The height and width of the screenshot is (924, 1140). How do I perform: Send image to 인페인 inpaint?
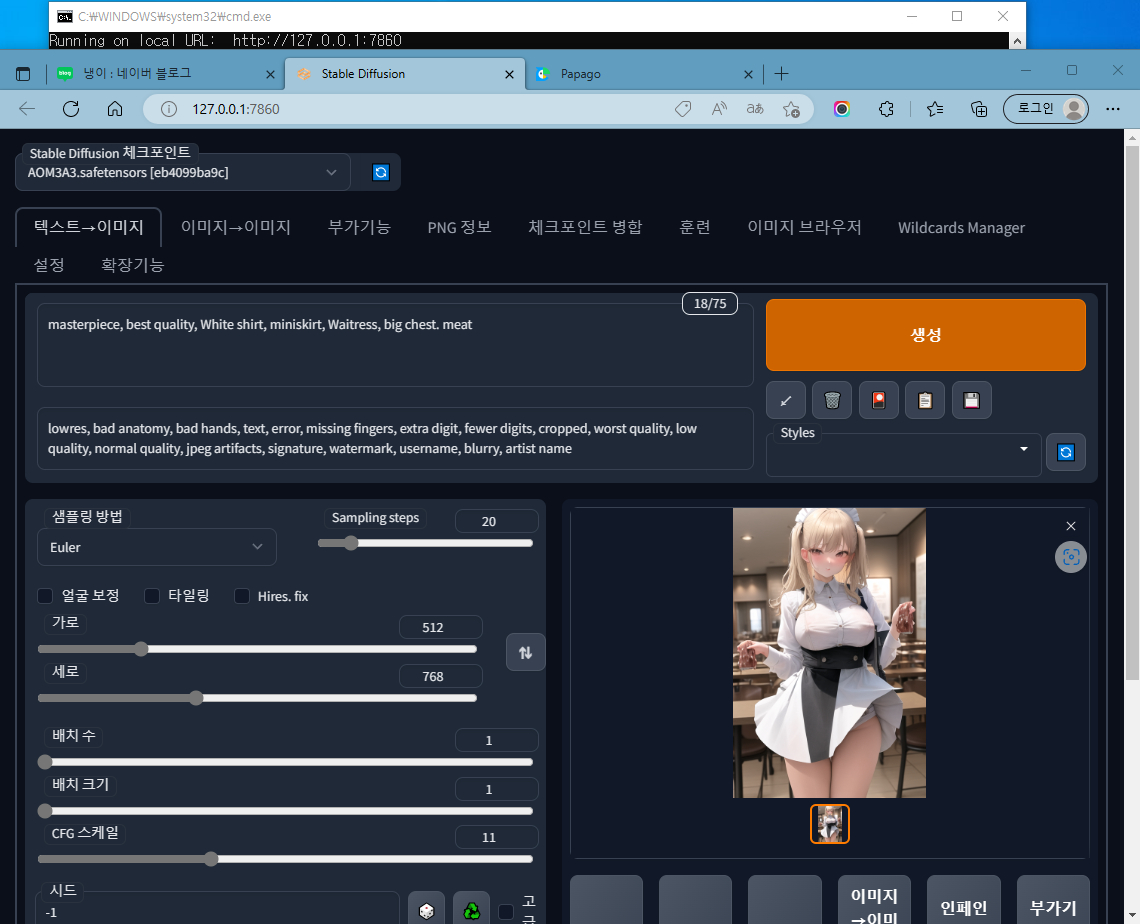pyautogui.click(x=963, y=901)
